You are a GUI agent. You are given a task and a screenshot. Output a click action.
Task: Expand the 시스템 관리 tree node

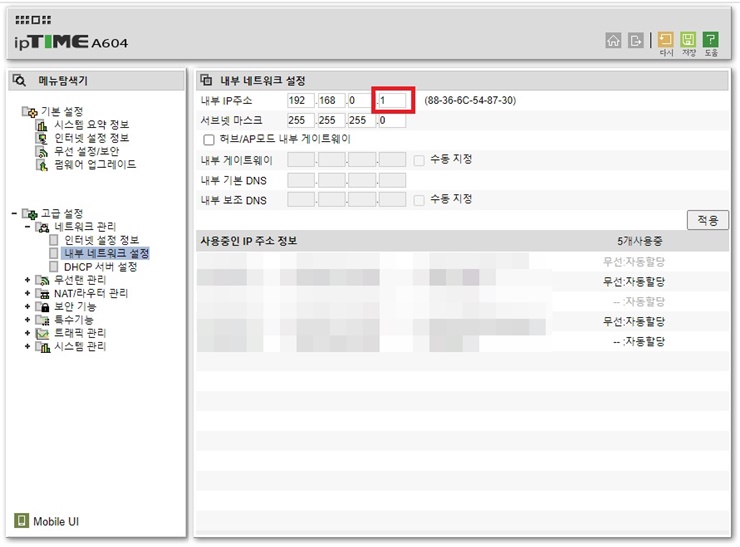tap(27, 346)
